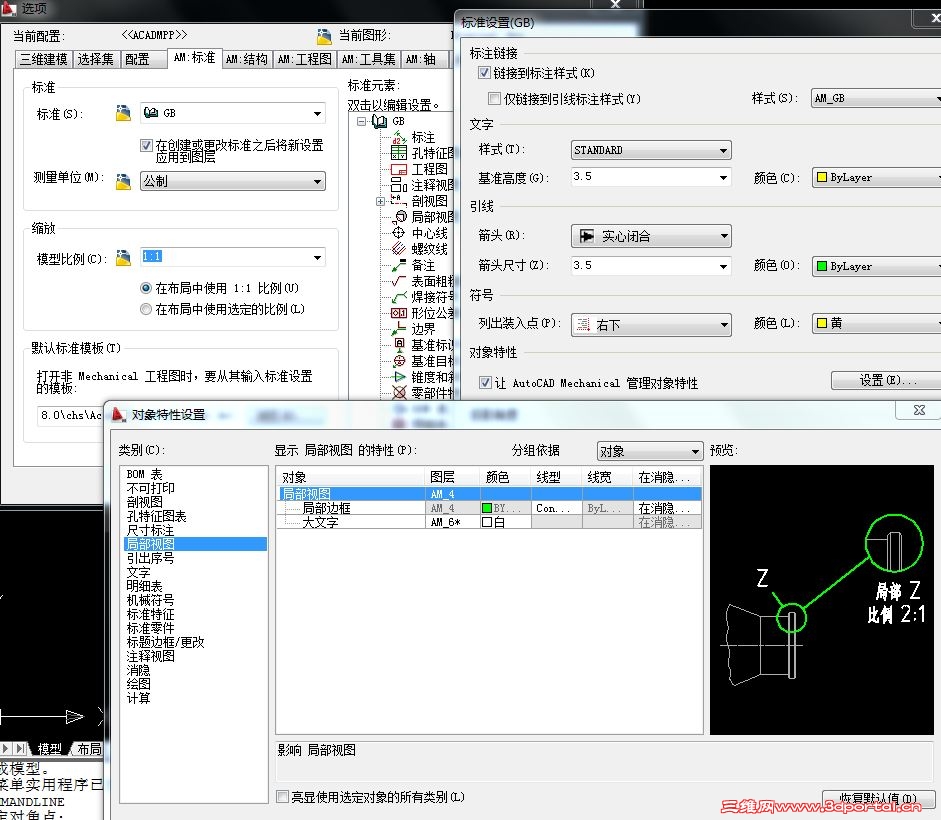Click the 表面粗糙度 surface texture icon

[399, 281]
